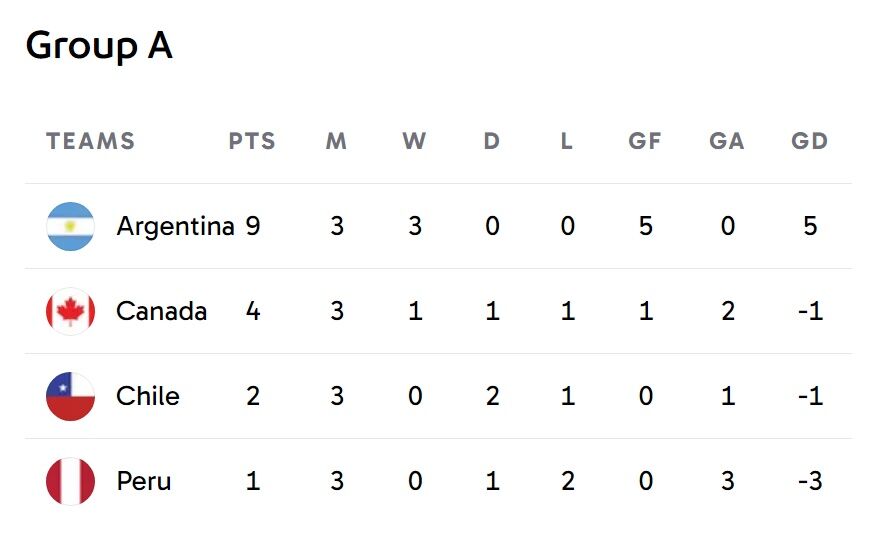Click the Argentina flag icon
The height and width of the screenshot is (549, 879).
[70, 226]
